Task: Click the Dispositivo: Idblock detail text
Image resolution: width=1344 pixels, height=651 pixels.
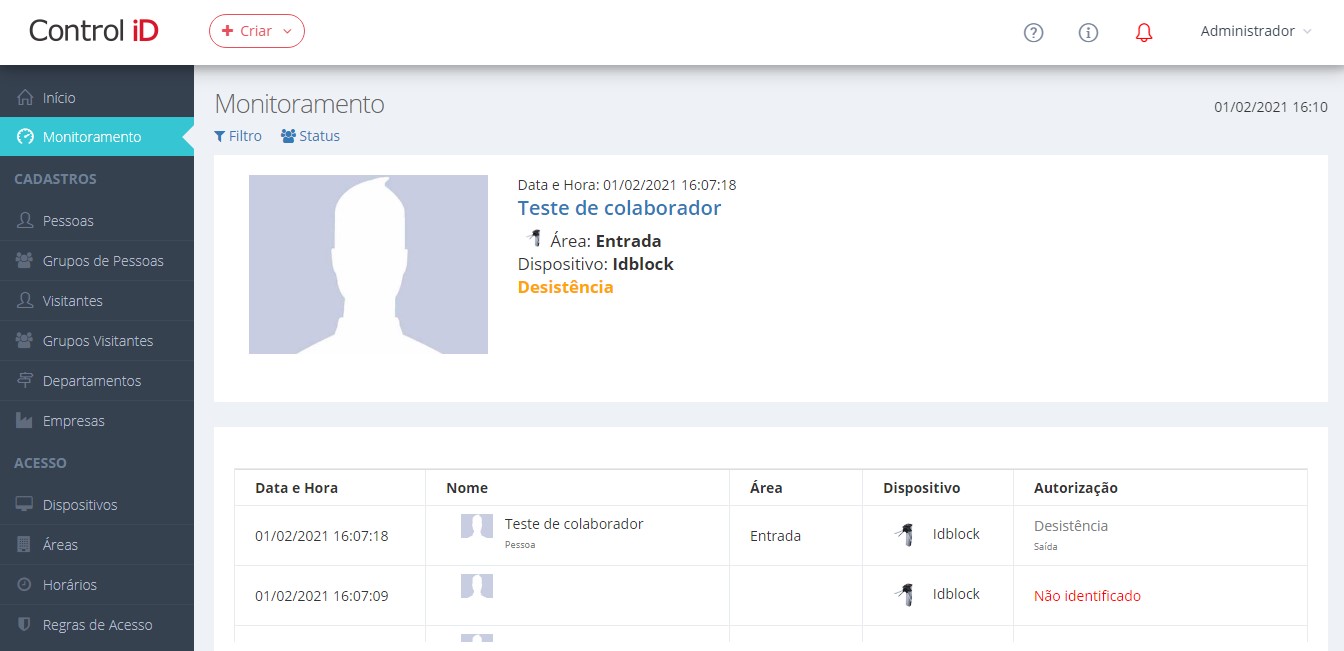Action: click(x=596, y=264)
